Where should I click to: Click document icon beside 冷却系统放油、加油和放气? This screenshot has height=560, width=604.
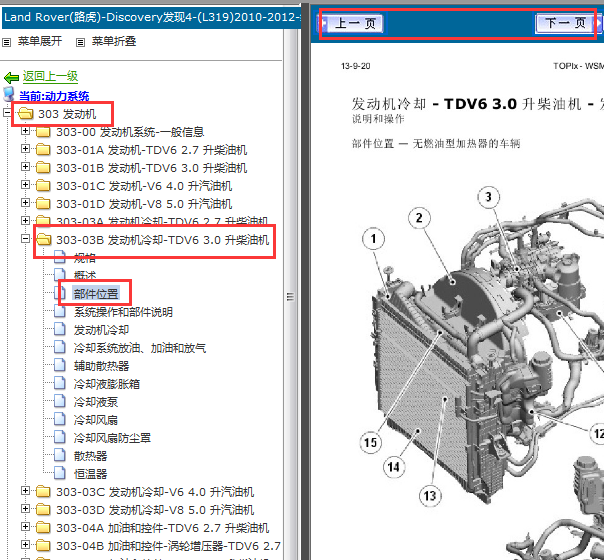click(x=60, y=347)
